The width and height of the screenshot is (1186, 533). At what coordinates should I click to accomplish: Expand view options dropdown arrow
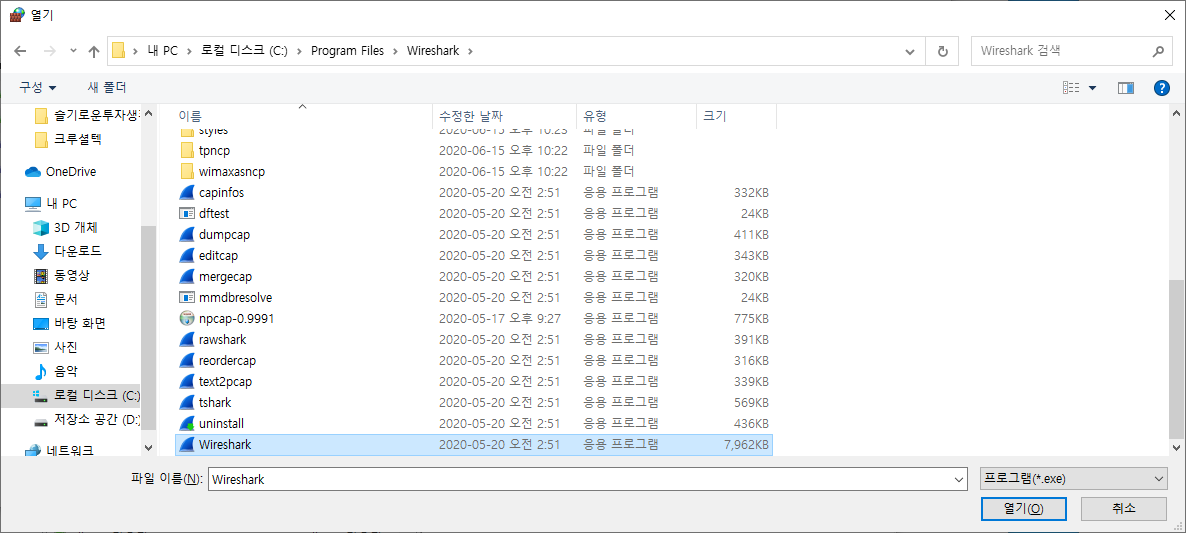[x=1092, y=88]
